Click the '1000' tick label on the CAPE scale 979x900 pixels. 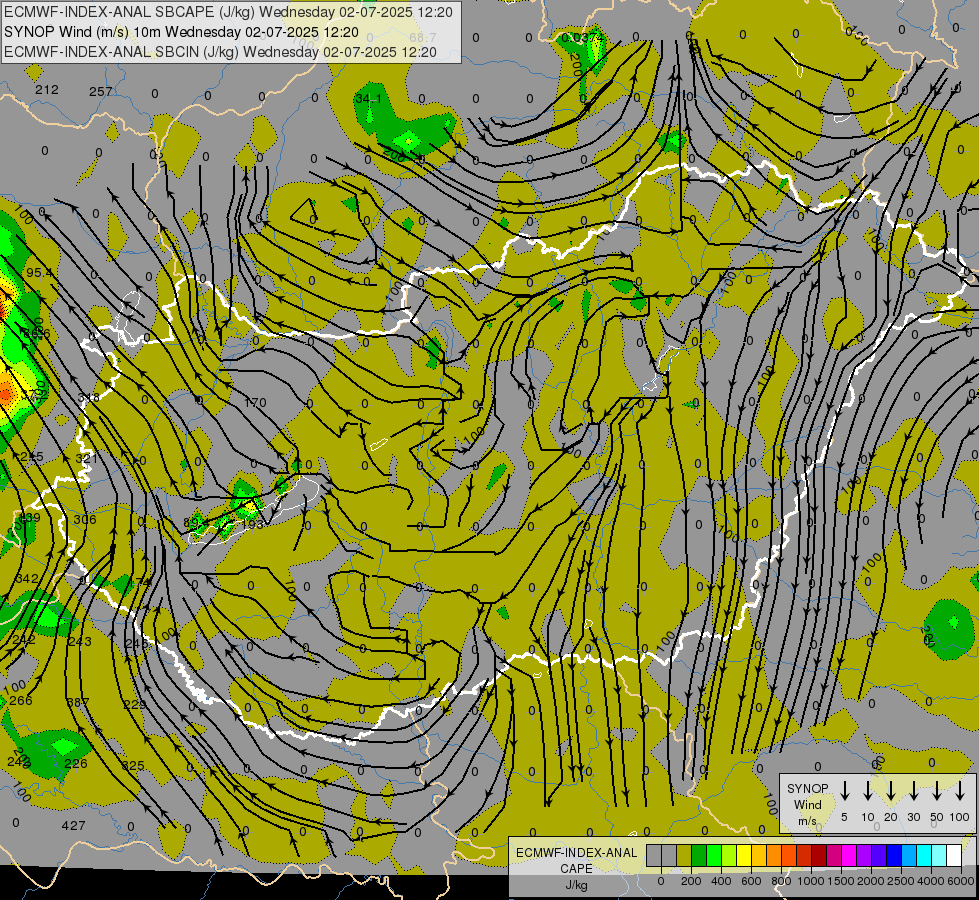point(811,881)
